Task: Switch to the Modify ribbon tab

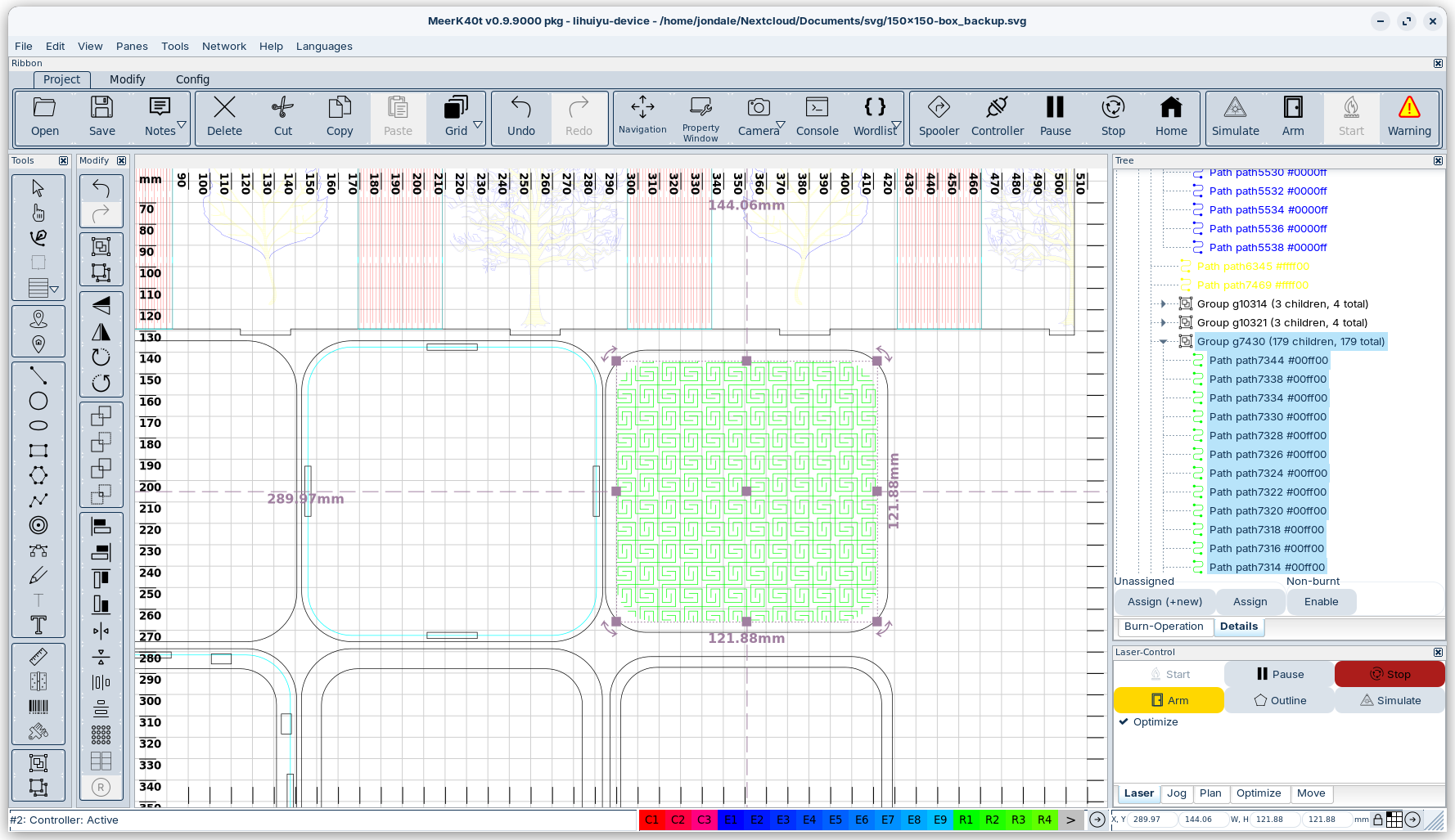Action: [x=128, y=79]
